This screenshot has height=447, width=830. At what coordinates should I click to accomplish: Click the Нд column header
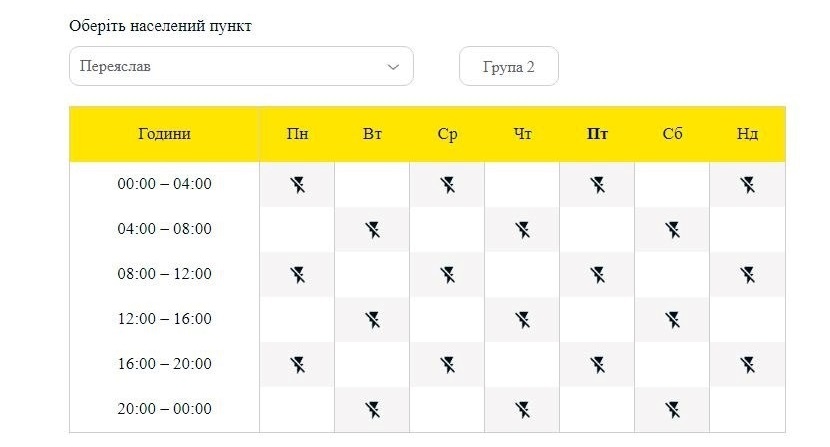point(747,134)
